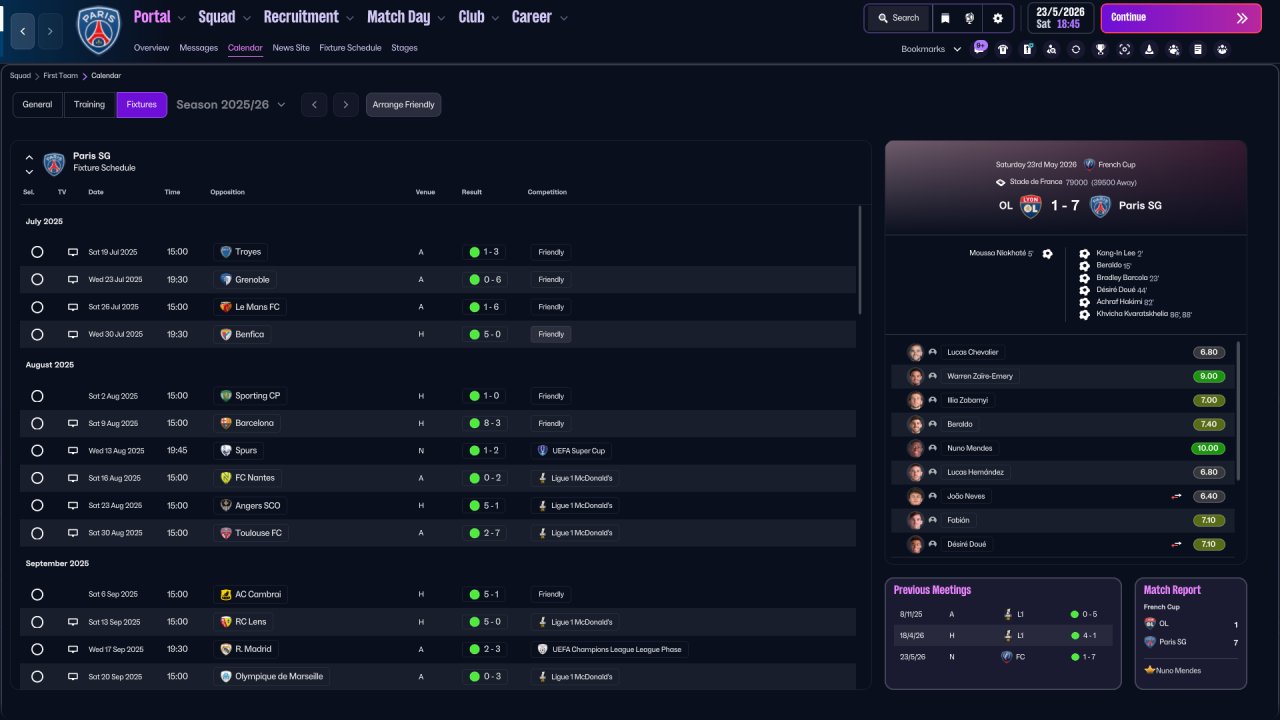Click the Lucas Chevalier player photo

tap(915, 352)
